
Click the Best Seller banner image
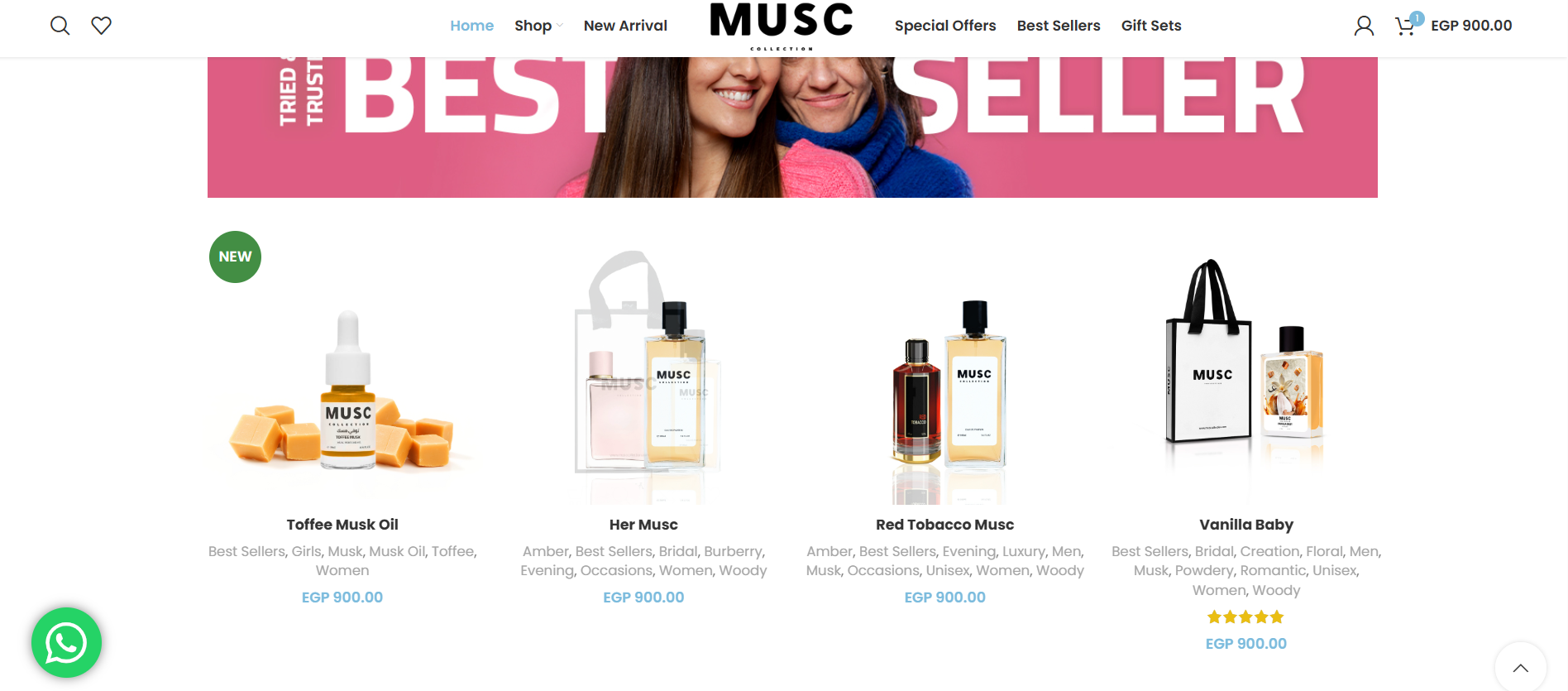792,127
